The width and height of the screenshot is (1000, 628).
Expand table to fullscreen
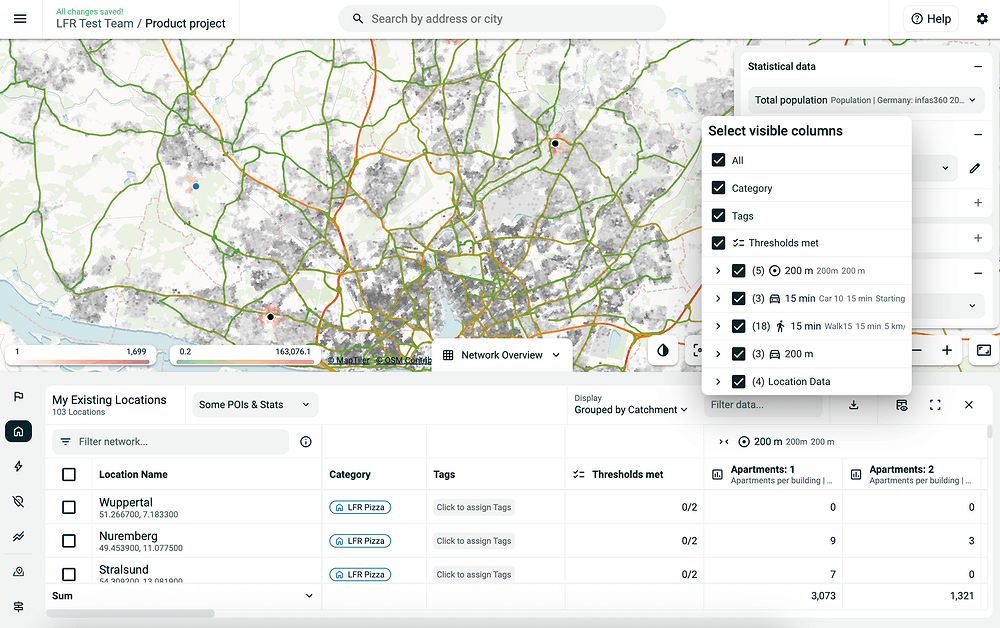pos(935,405)
